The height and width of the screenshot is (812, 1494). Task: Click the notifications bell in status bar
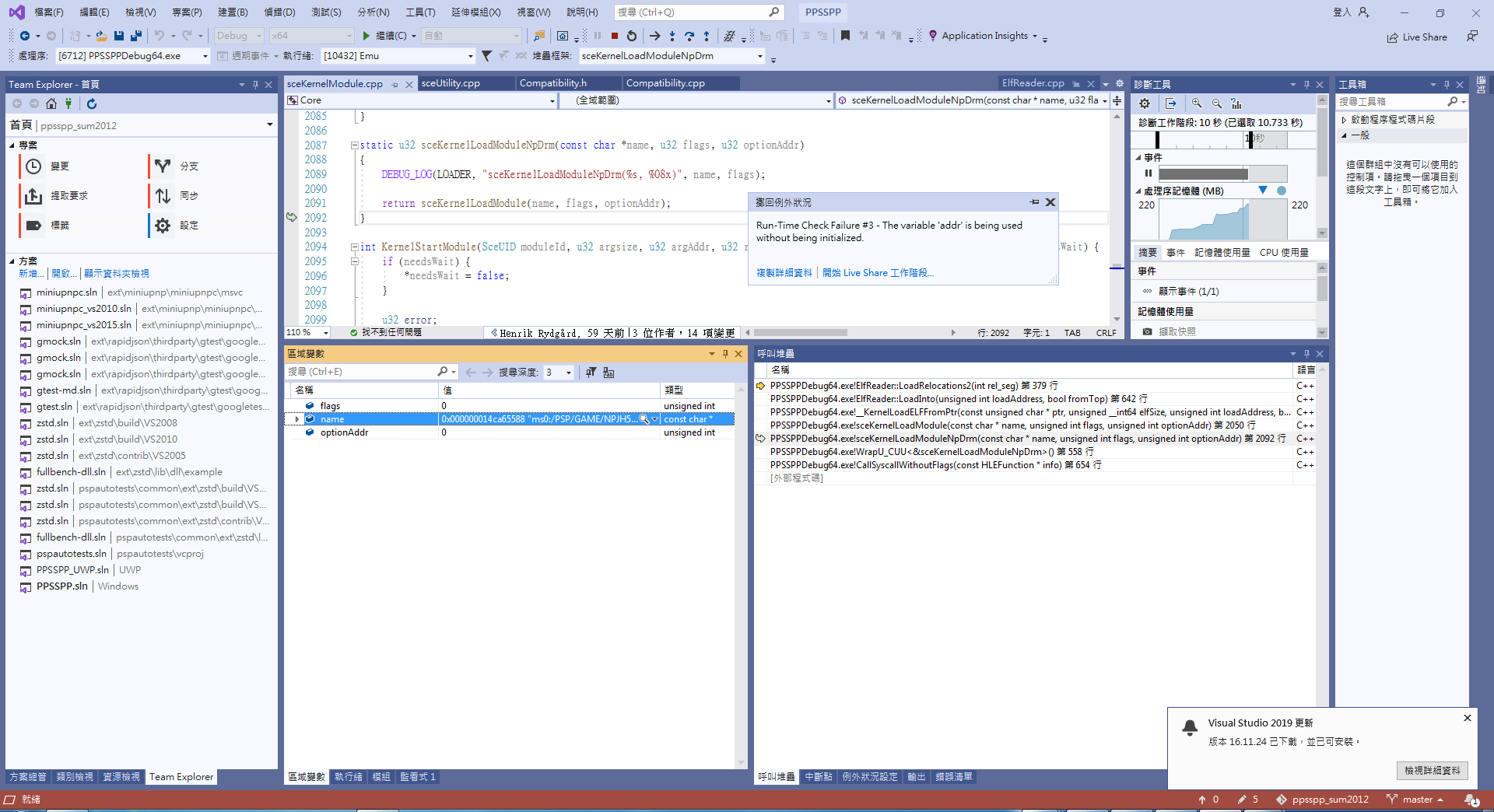1471,800
